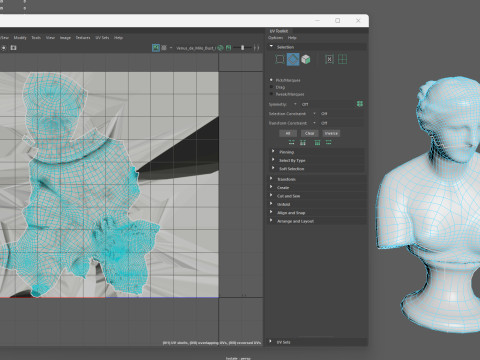Viewport: 480px width, 360px height.
Task: Toggle the checker map icon in UV Editor toolbar
Action: [164, 48]
